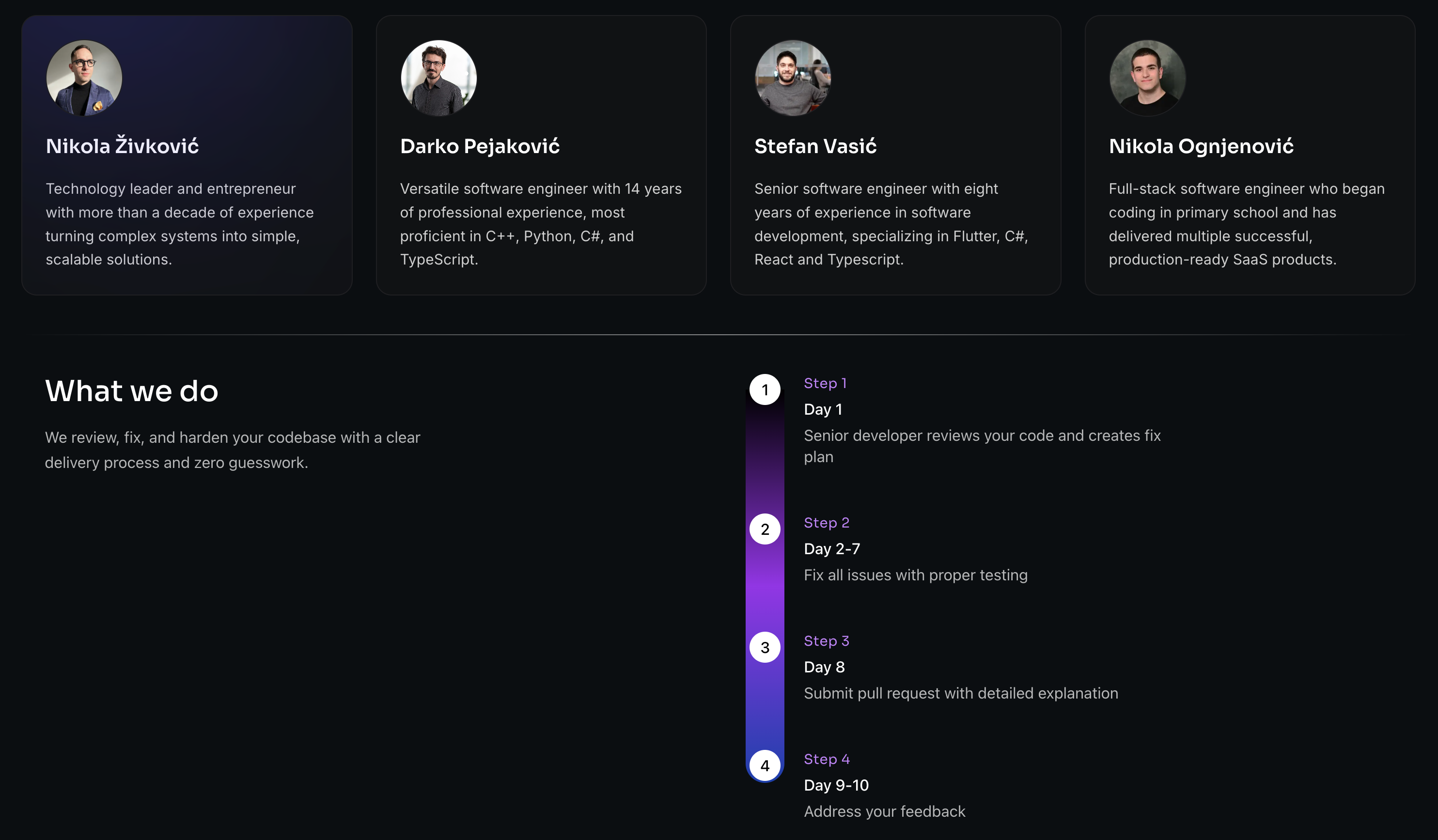Click the purple Step 1 label
The width and height of the screenshot is (1438, 840).
tap(825, 384)
